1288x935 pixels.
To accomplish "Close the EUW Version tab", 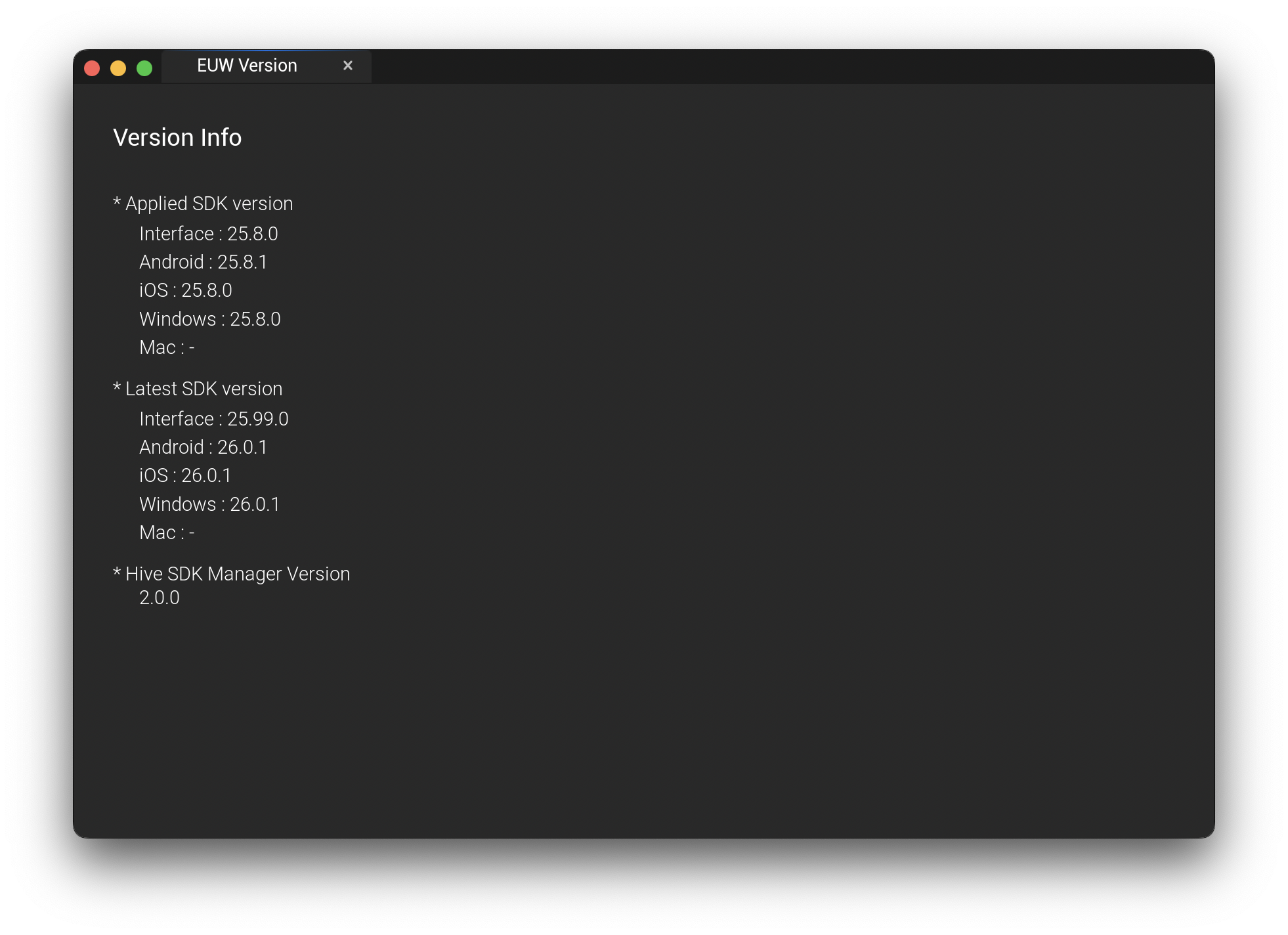I will click(x=348, y=66).
